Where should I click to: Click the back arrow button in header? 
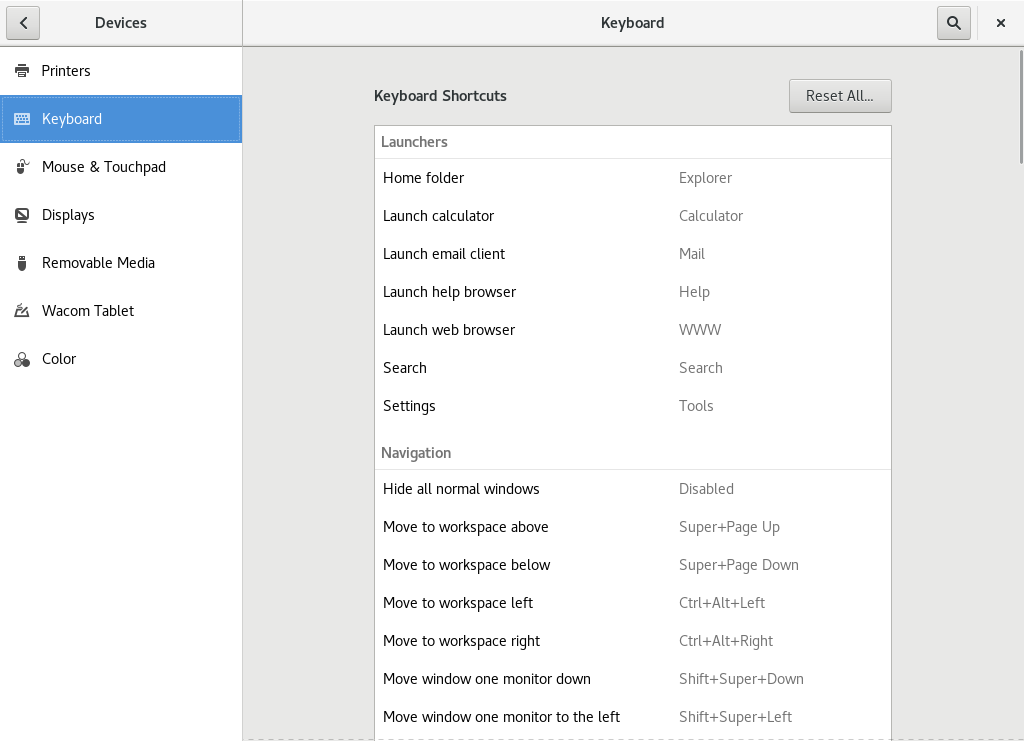coord(22,23)
